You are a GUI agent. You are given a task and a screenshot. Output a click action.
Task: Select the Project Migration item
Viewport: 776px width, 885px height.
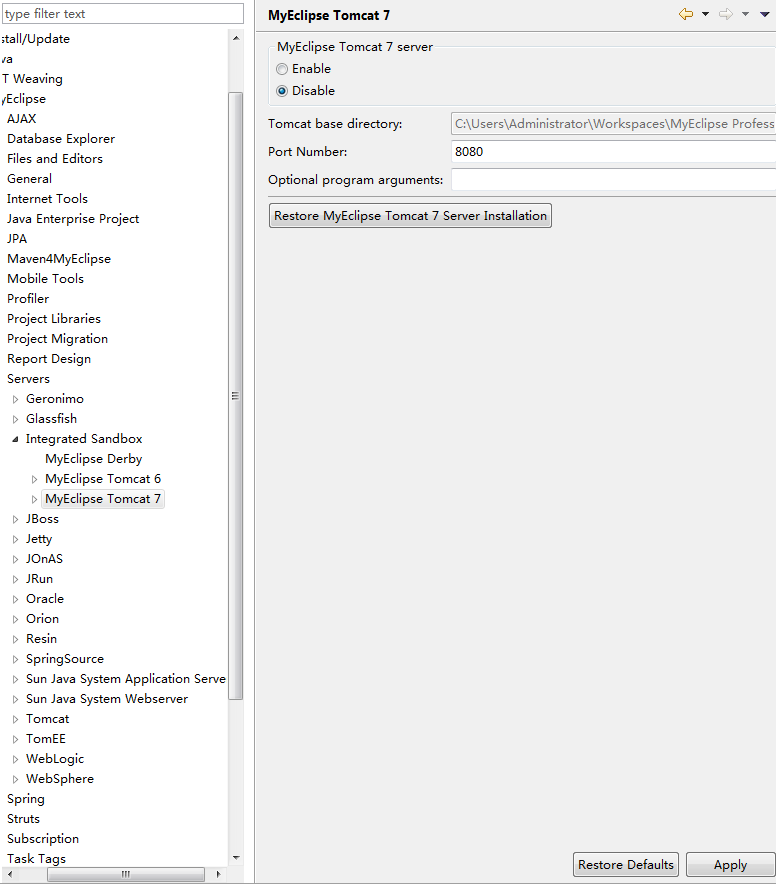coord(57,339)
